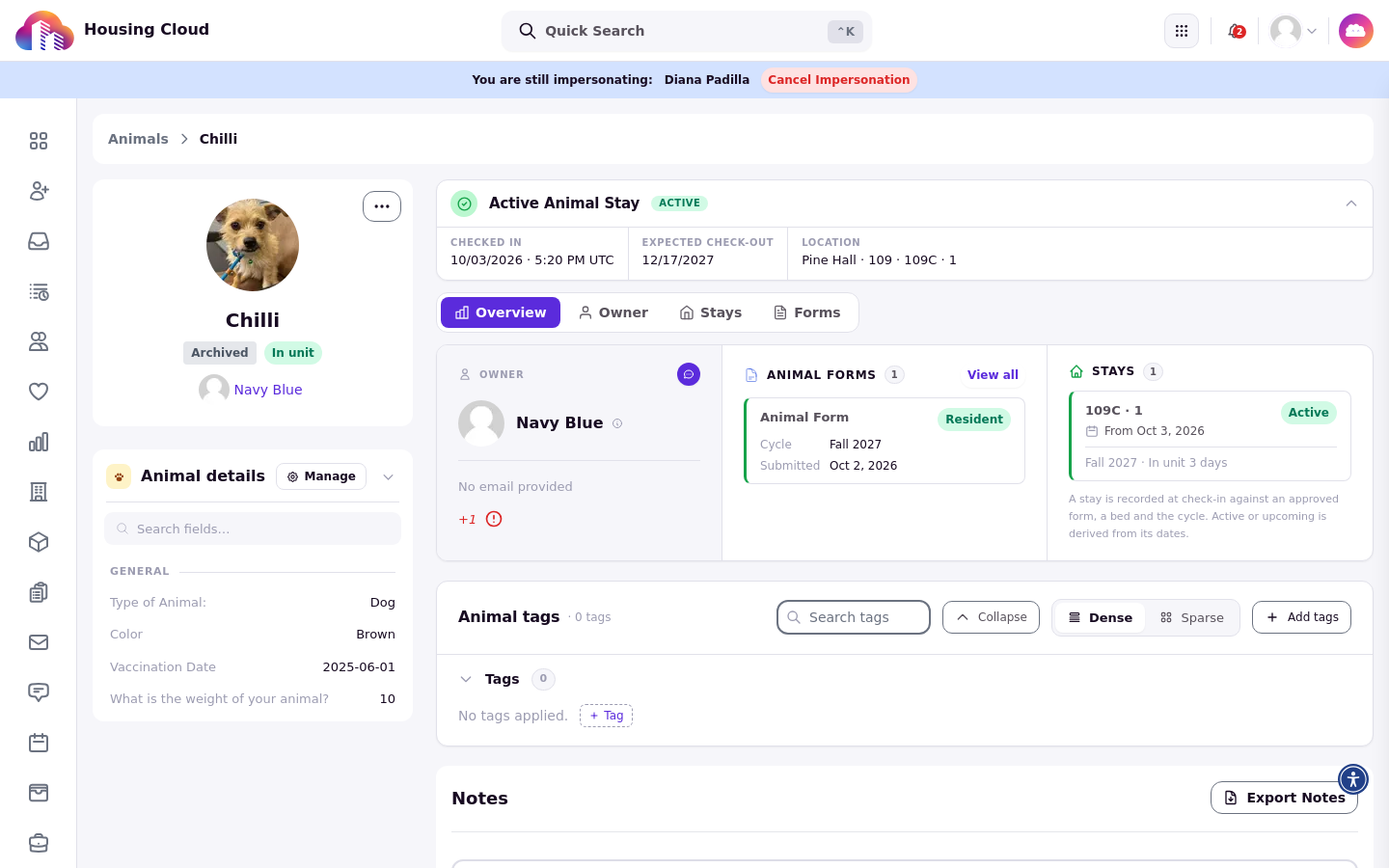Click the heart icon in sidebar
1389x868 pixels.
click(39, 392)
